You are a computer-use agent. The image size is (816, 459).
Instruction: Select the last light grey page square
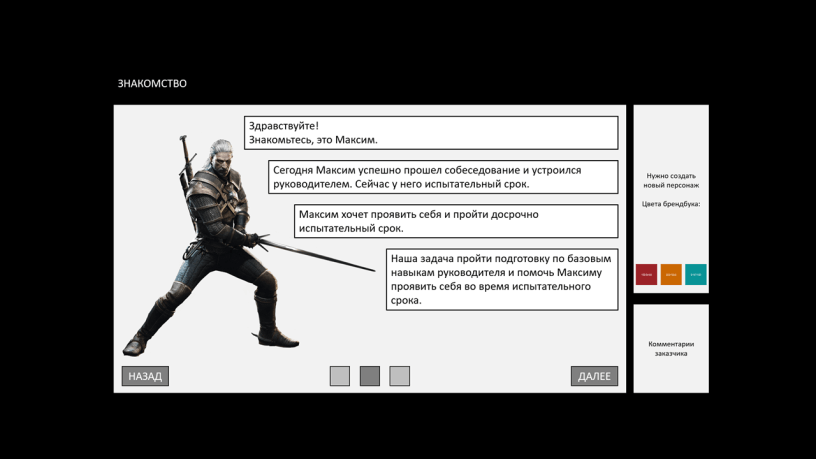400,376
